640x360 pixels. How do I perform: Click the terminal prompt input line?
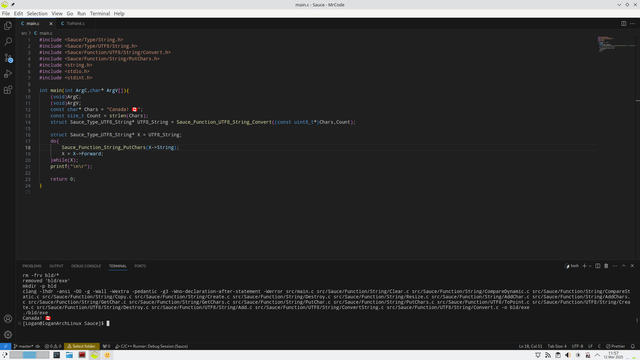click(x=65, y=323)
